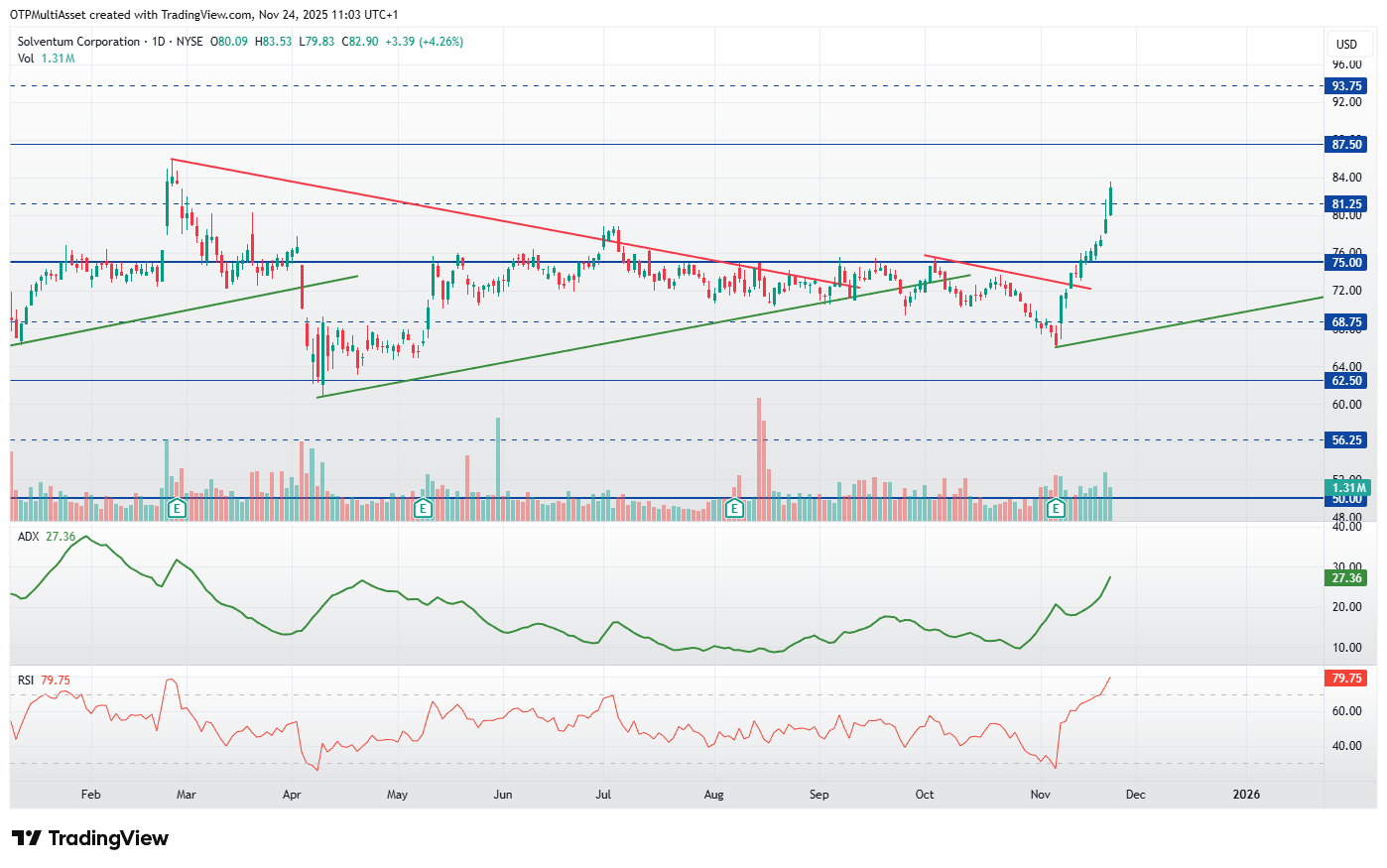1387x868 pixels.
Task: Click the Feb label on time axis
Action: tap(91, 795)
